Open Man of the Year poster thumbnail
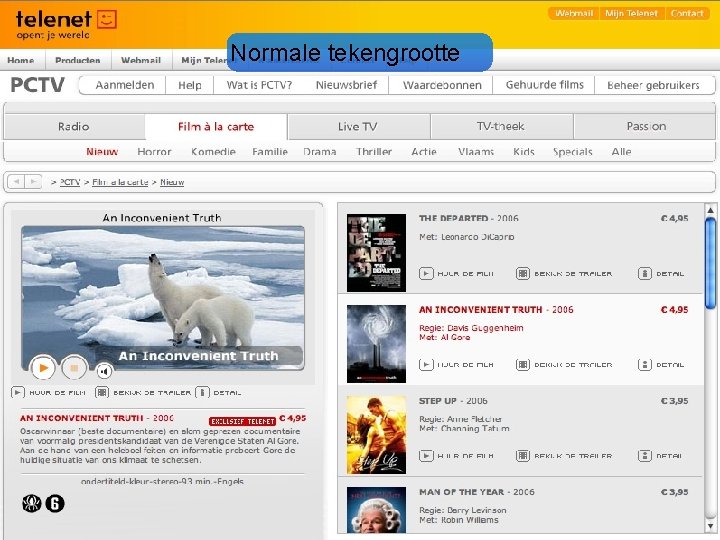 pyautogui.click(x=377, y=510)
